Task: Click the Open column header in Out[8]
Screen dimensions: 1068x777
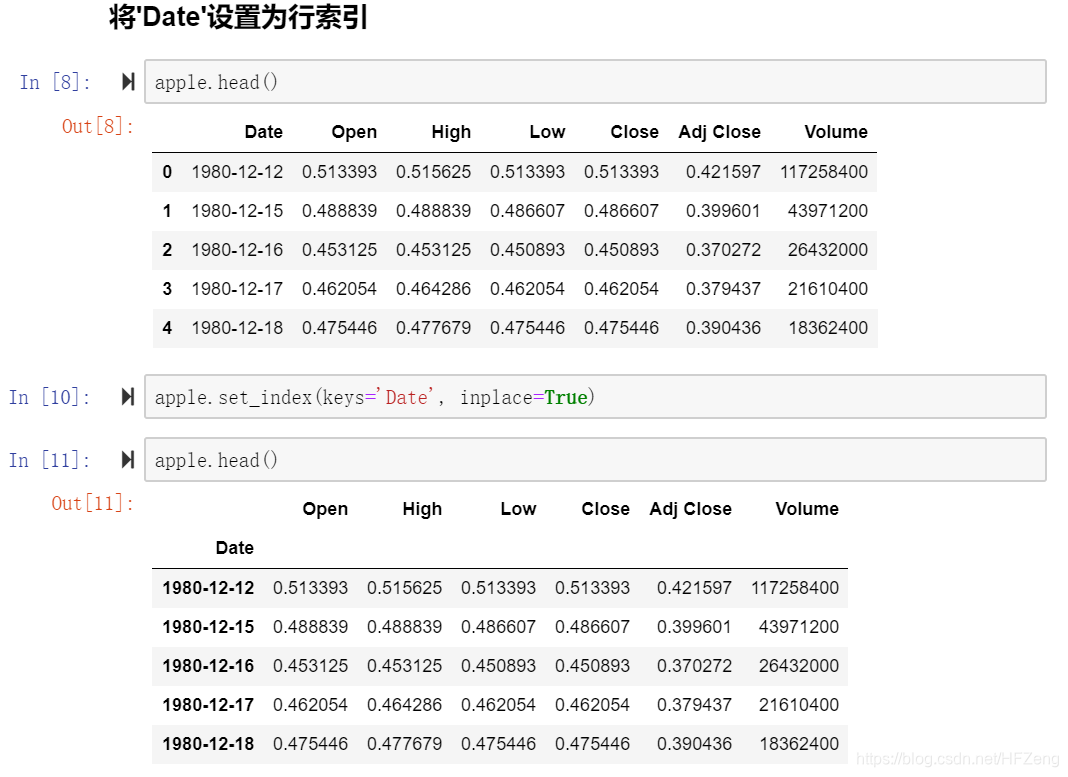Action: point(354,131)
